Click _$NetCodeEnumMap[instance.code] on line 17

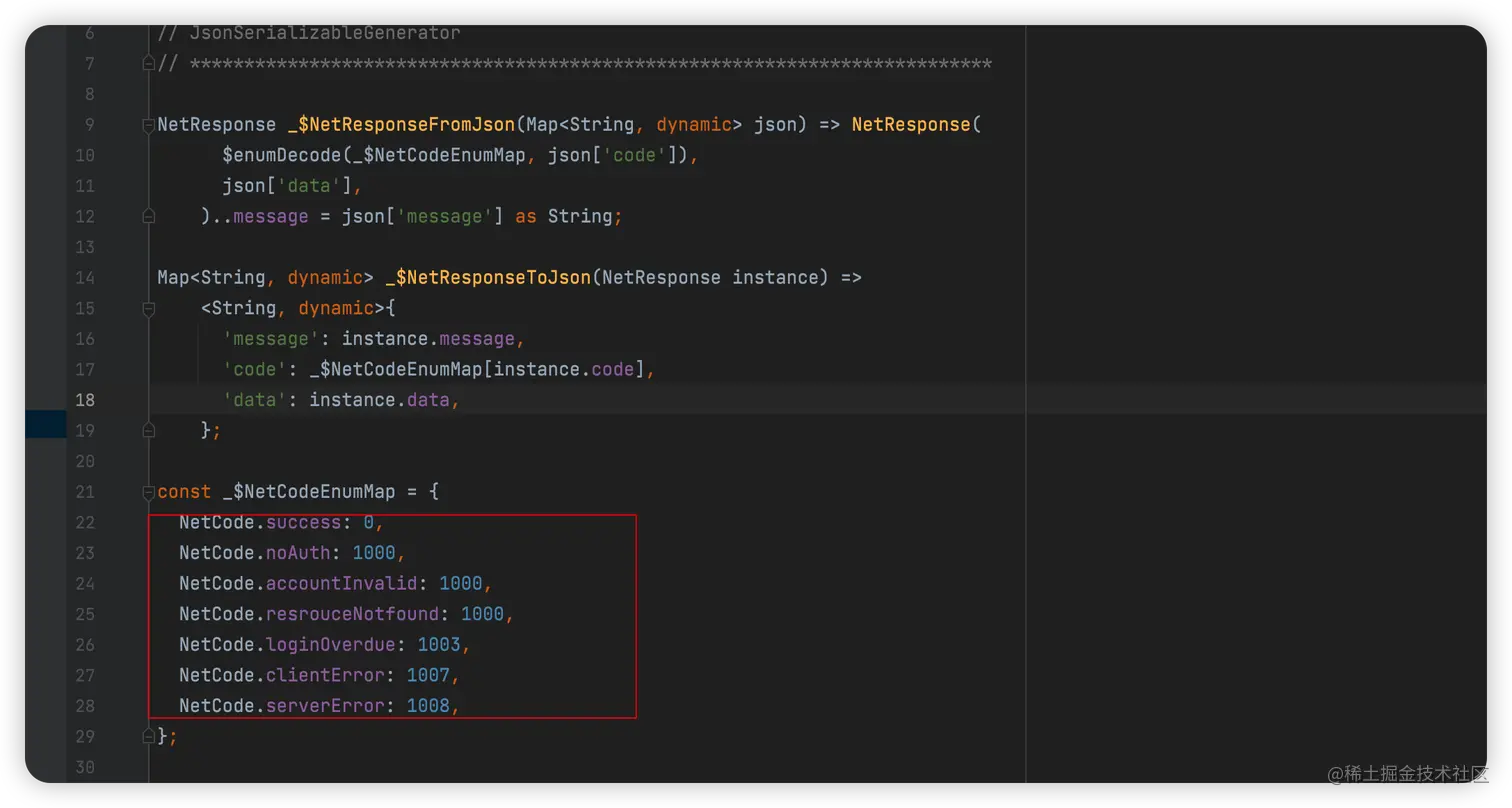477,369
